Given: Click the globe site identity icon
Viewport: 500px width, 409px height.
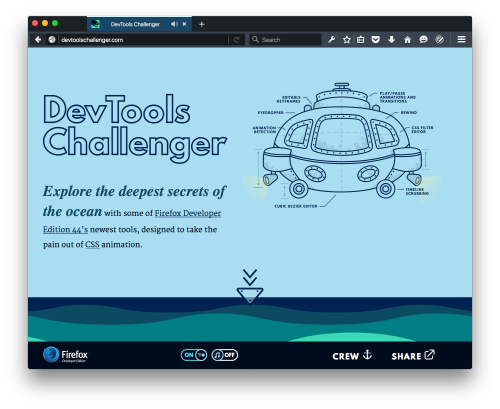Looking at the screenshot, I should 52,40.
